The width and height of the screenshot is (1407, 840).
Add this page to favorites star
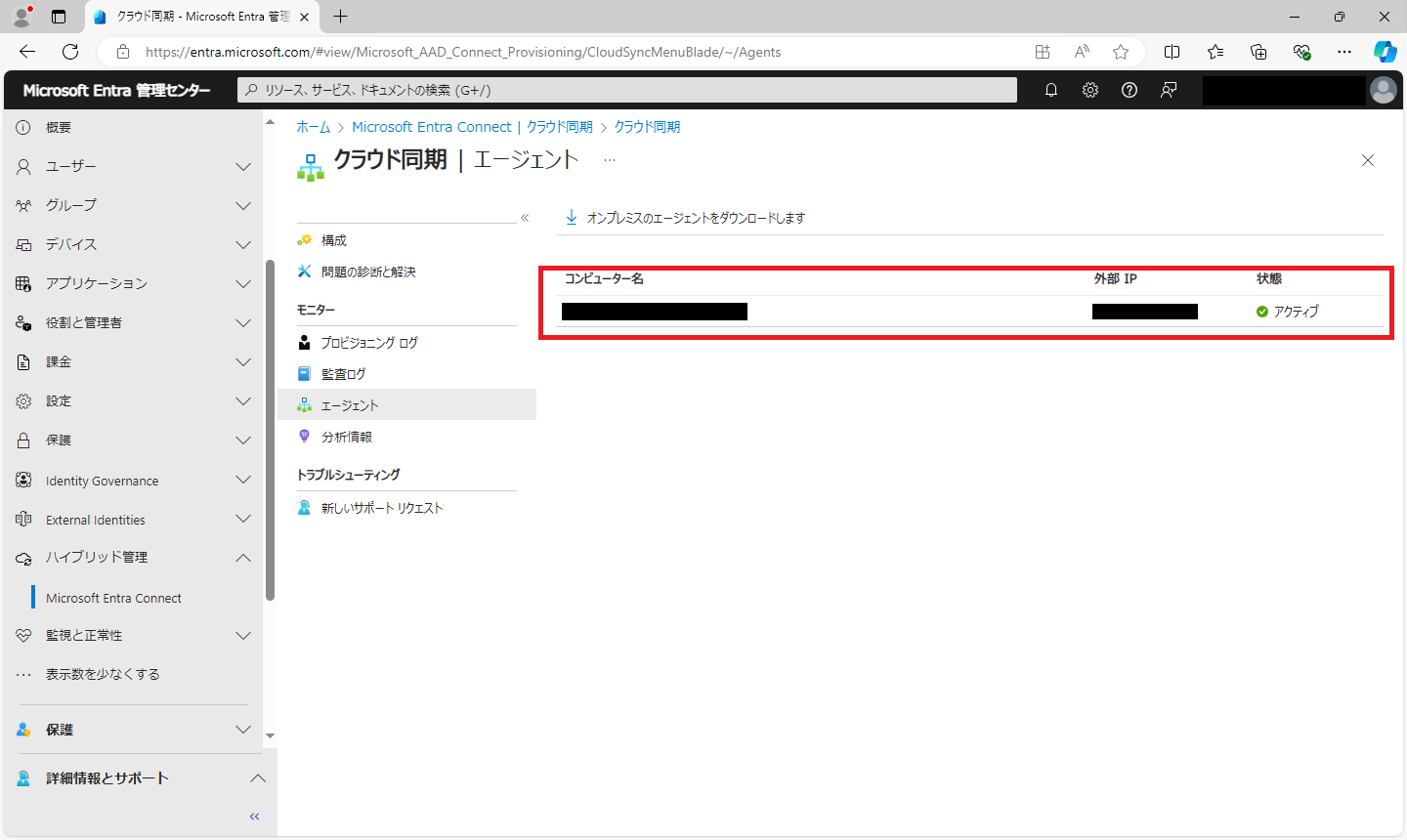1121,52
